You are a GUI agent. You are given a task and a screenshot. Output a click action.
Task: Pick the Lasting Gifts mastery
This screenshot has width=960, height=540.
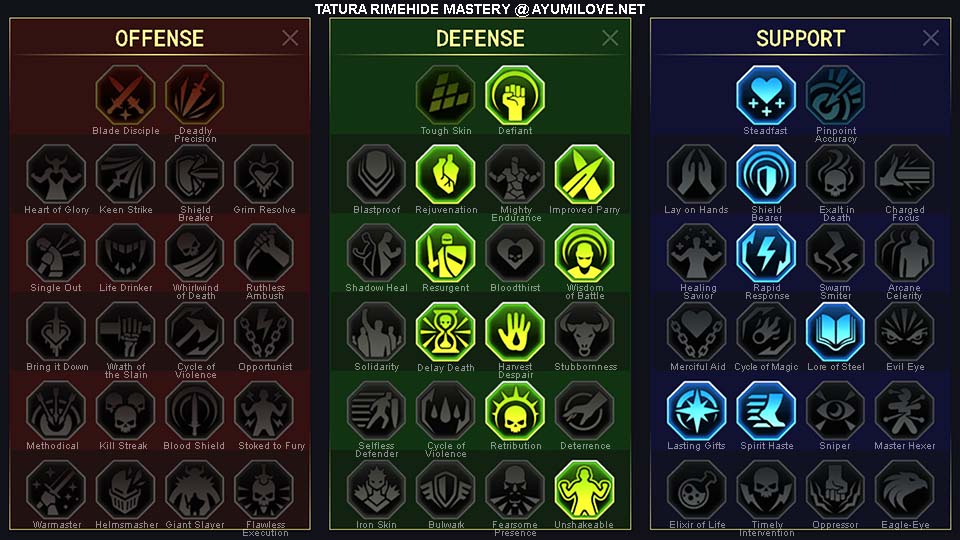click(x=697, y=411)
